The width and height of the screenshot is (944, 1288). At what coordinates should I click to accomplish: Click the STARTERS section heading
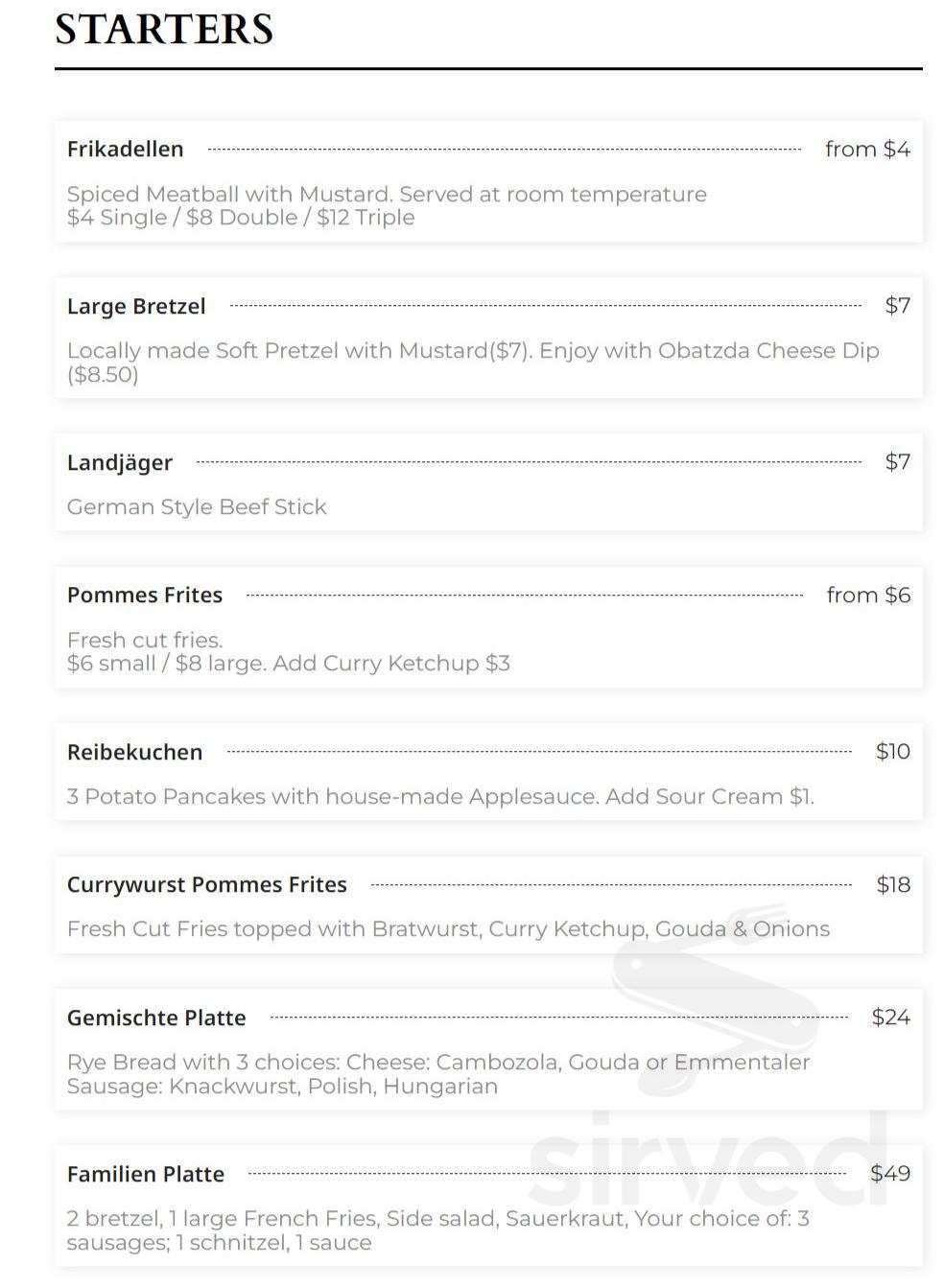tap(164, 29)
